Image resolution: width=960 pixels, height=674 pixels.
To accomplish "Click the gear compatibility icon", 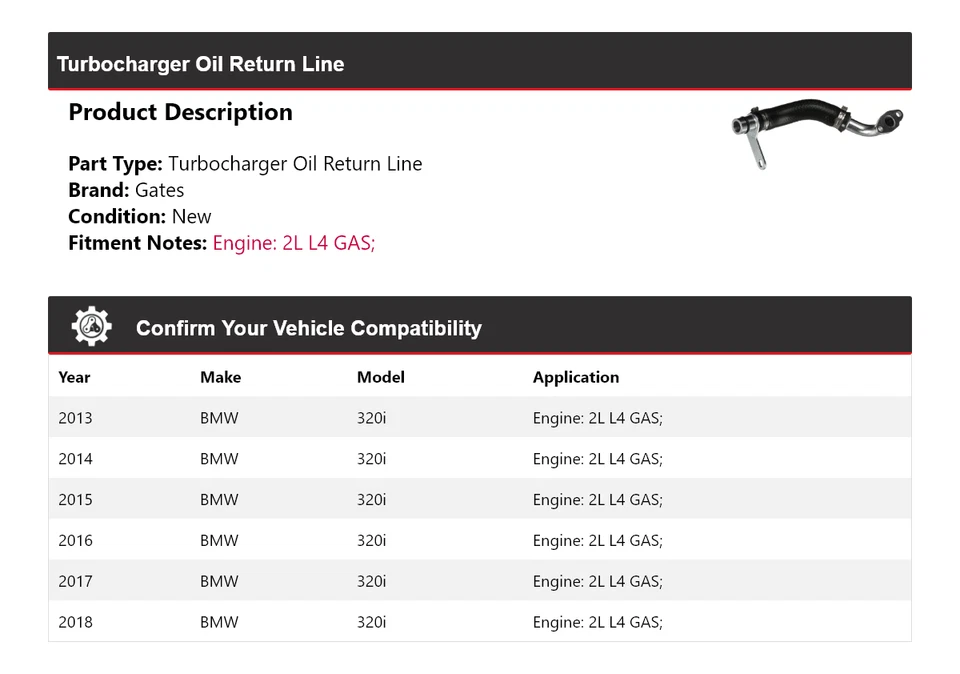I will tap(91, 327).
